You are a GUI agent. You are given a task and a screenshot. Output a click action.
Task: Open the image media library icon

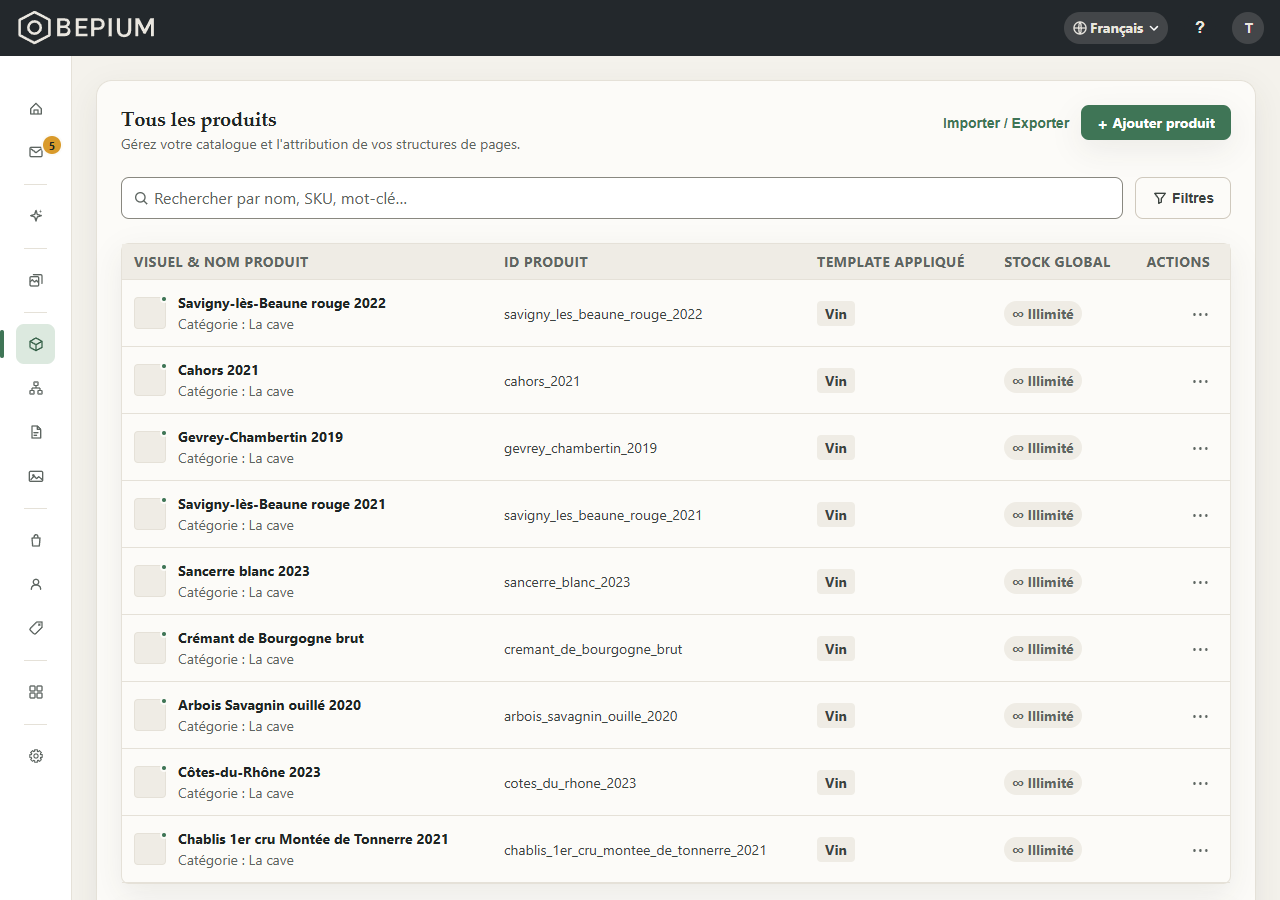(36, 476)
